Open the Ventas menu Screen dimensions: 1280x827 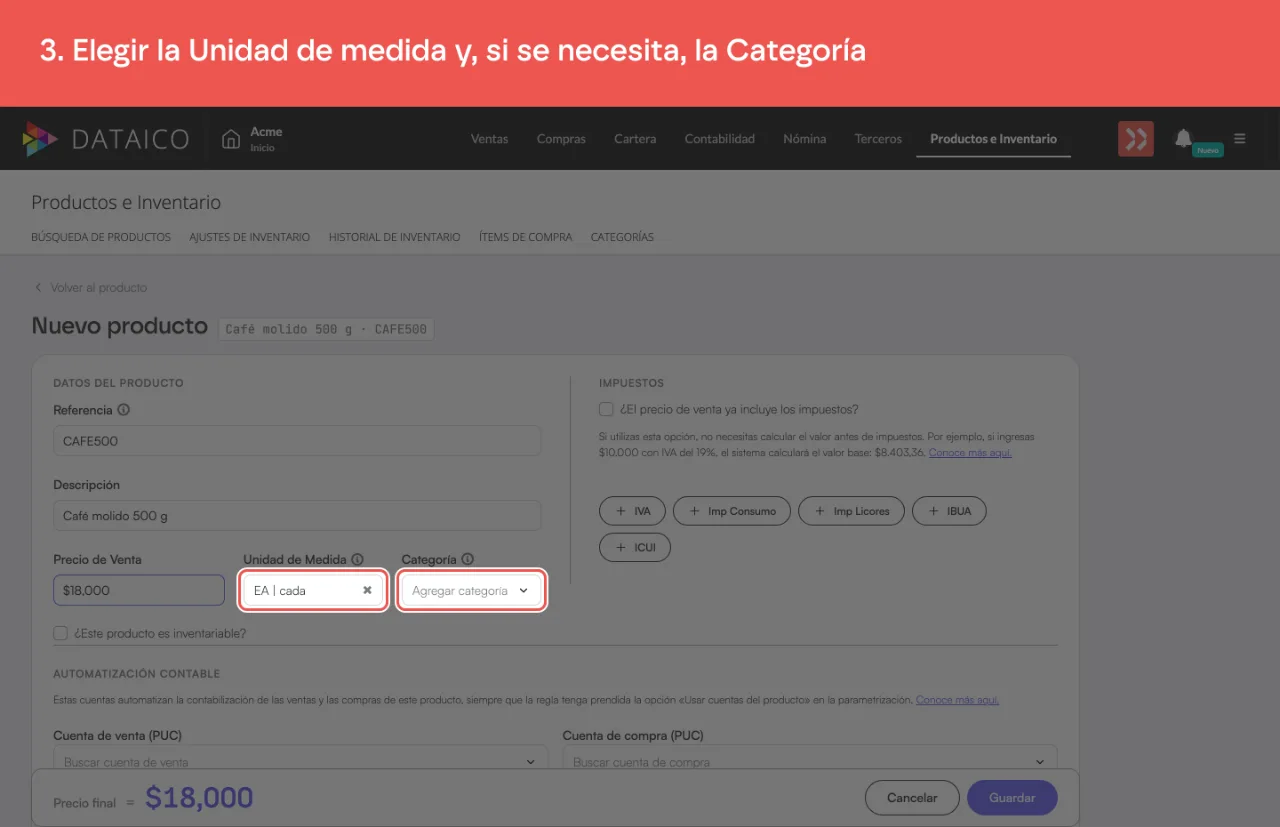click(489, 139)
